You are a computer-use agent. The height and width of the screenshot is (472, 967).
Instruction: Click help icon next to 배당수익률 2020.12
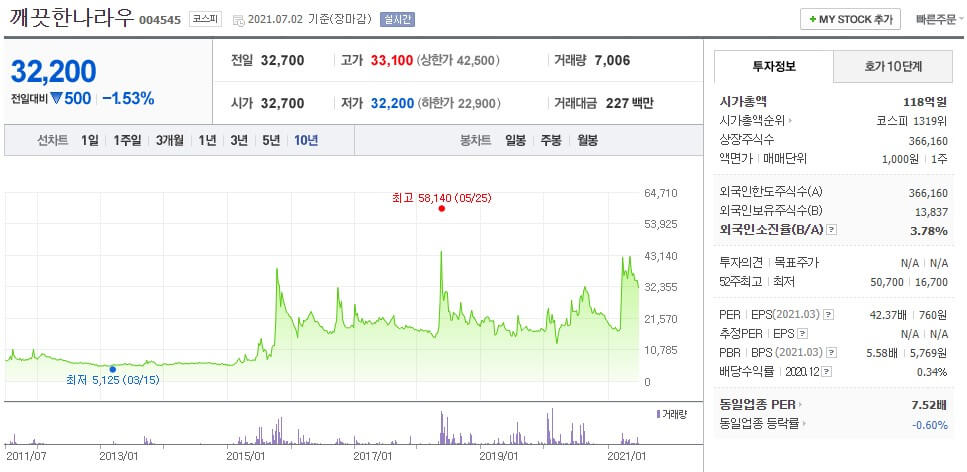click(x=827, y=372)
